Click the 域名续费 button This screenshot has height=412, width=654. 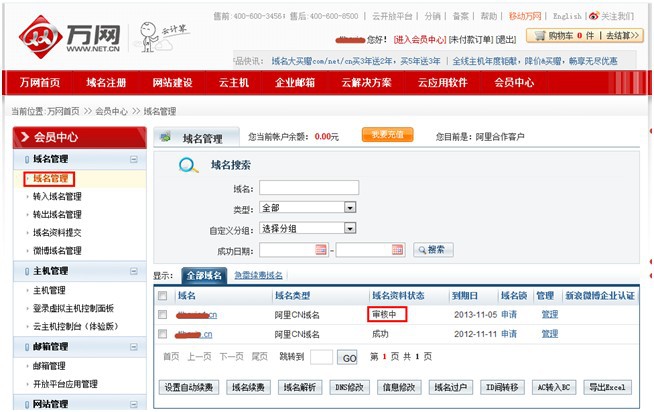[x=248, y=387]
